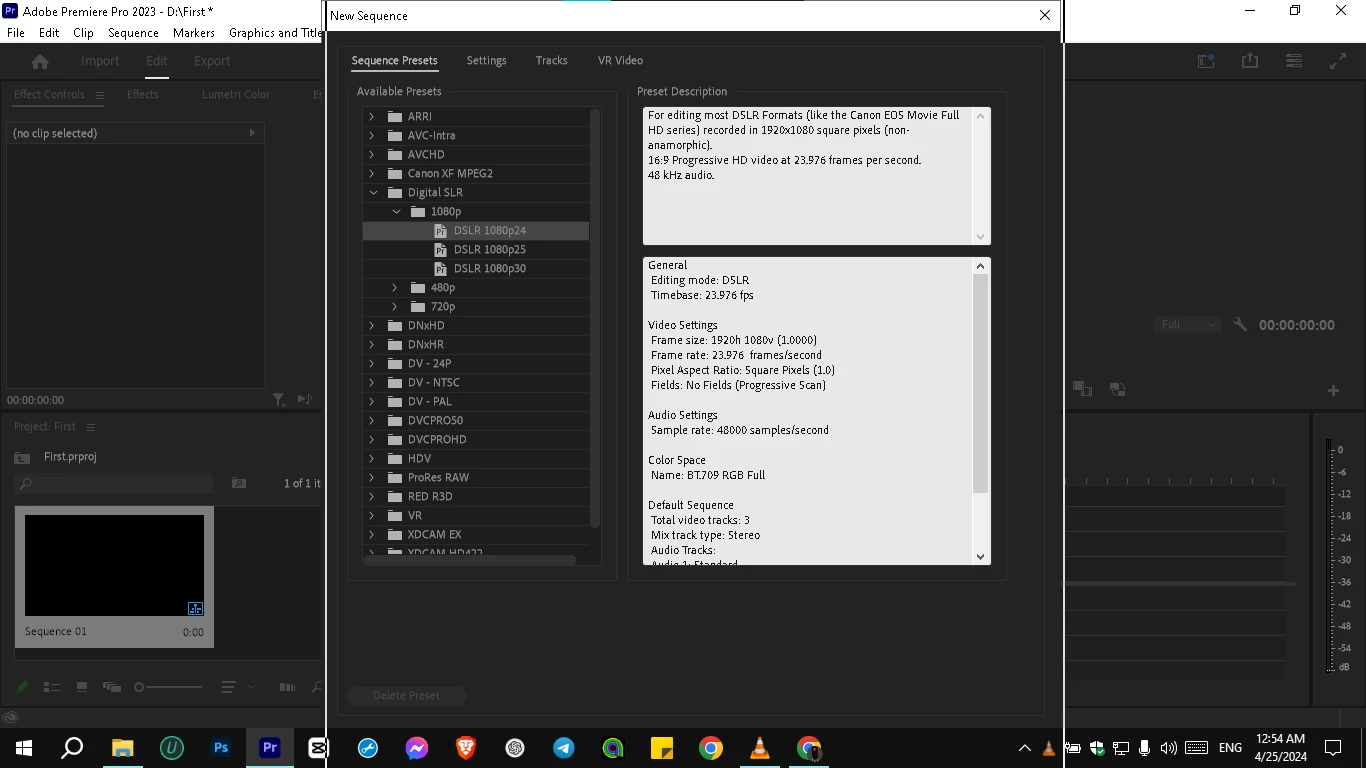Open Telegram from the taskbar
1366x768 pixels.
(564, 748)
